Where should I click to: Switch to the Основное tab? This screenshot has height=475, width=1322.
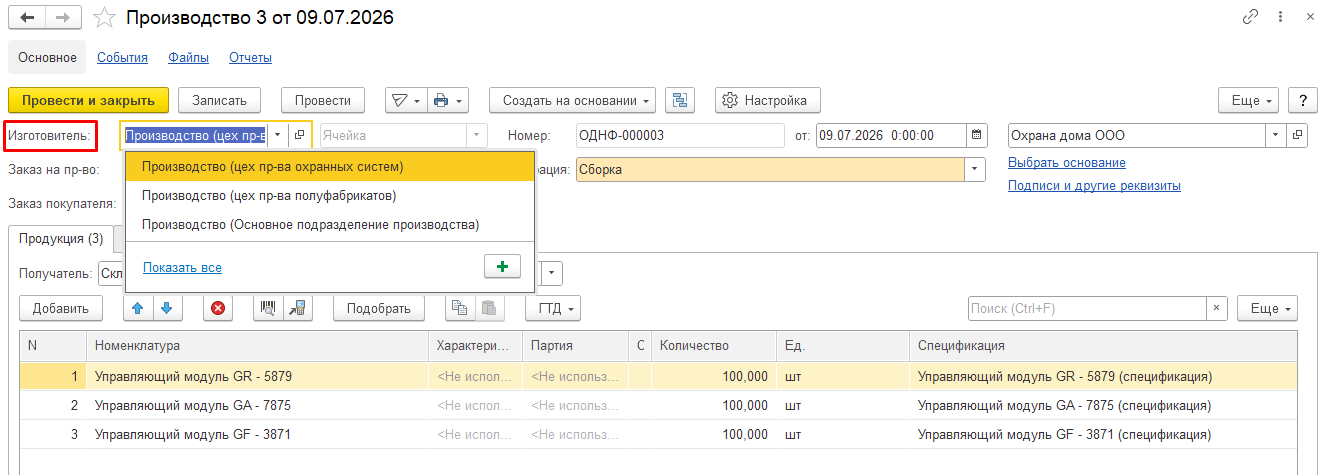[x=47, y=57]
